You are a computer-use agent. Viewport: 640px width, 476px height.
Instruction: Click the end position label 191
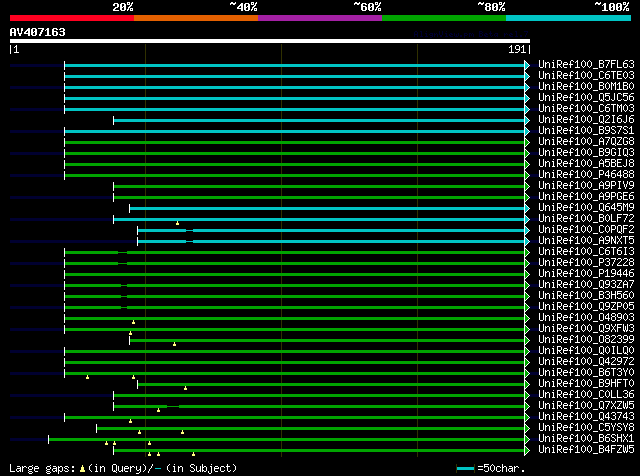(x=517, y=49)
